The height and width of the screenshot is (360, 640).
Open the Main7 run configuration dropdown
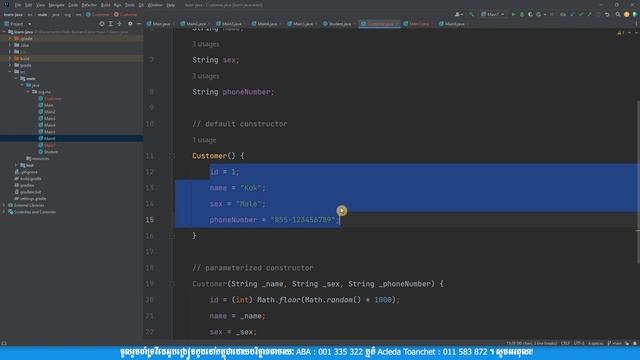pos(493,14)
